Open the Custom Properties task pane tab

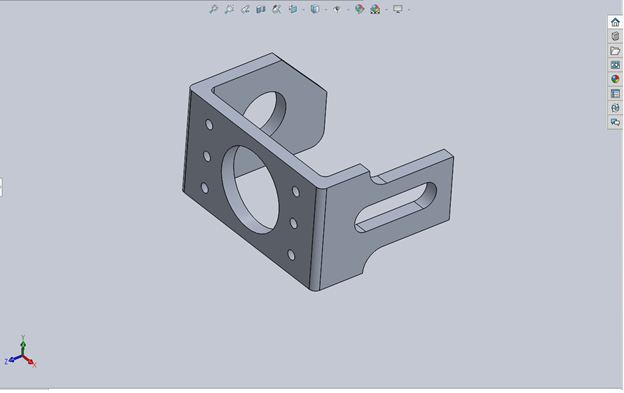[615, 93]
